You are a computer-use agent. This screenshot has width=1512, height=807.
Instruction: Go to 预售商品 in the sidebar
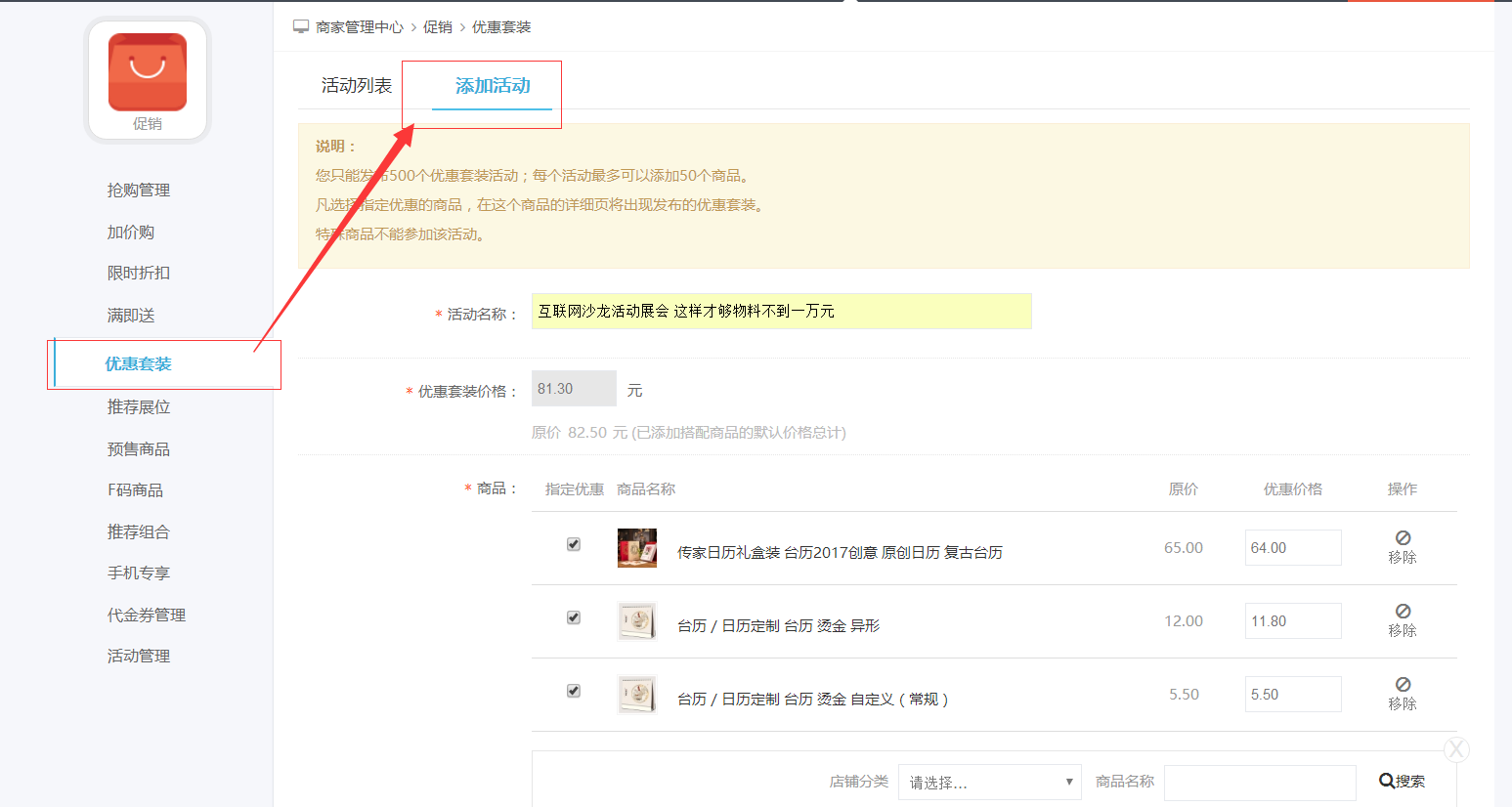(x=139, y=449)
